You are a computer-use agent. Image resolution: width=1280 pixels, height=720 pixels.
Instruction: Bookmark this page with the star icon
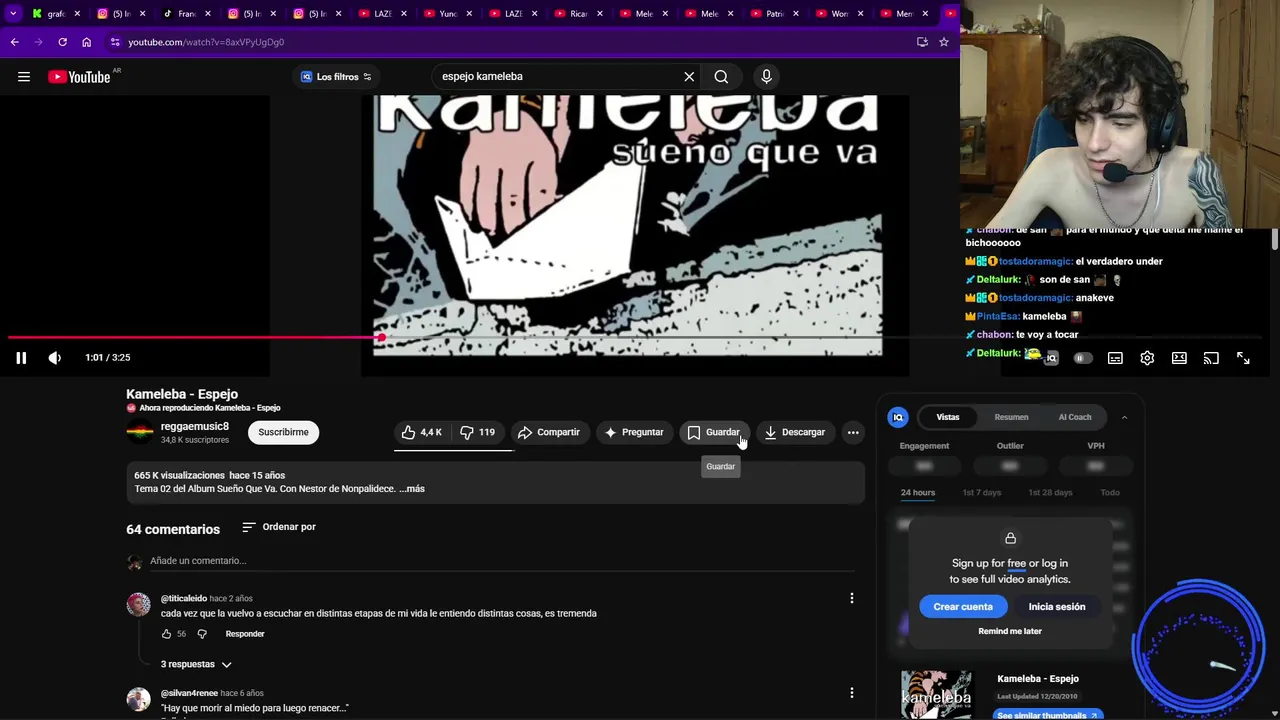943,42
